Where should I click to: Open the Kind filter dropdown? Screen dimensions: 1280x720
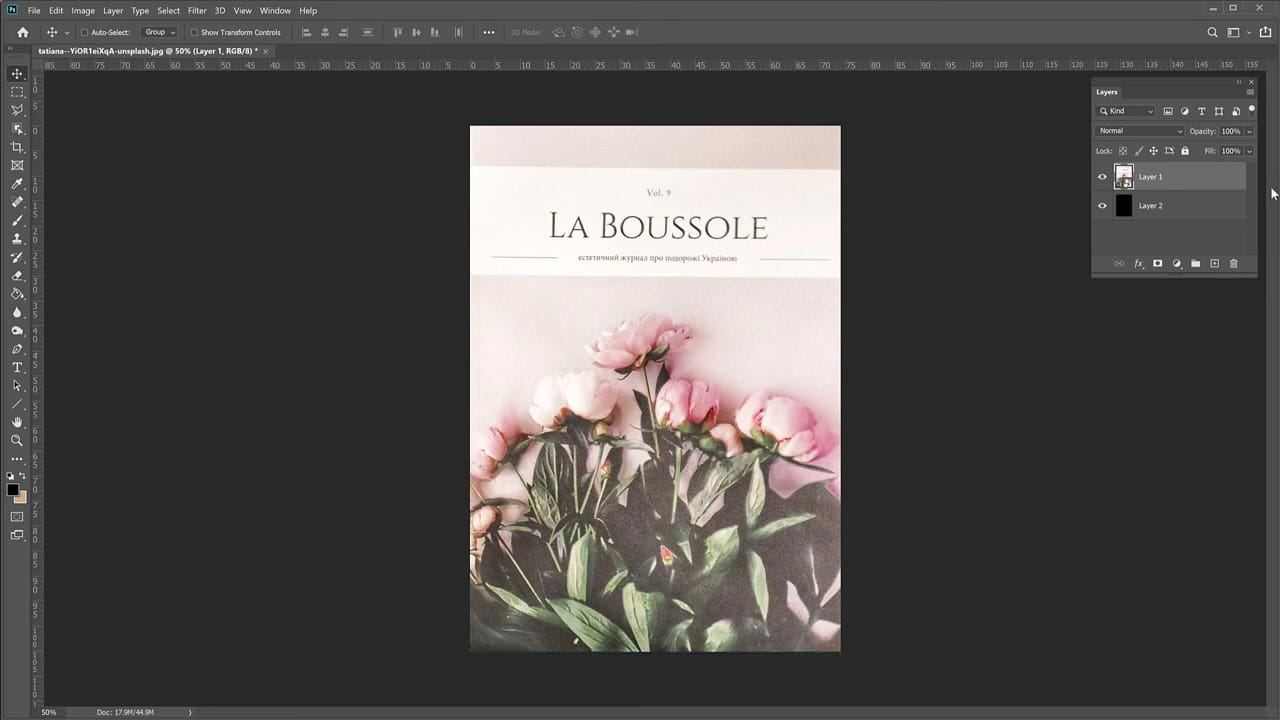(x=1126, y=111)
